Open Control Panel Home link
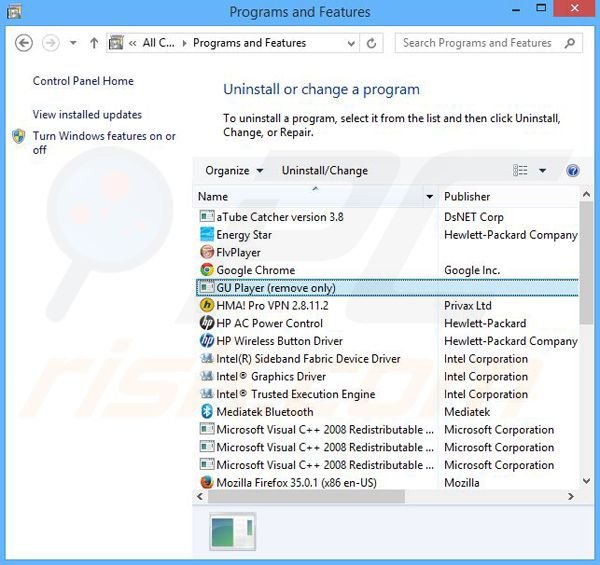The width and height of the screenshot is (600, 565). [83, 81]
